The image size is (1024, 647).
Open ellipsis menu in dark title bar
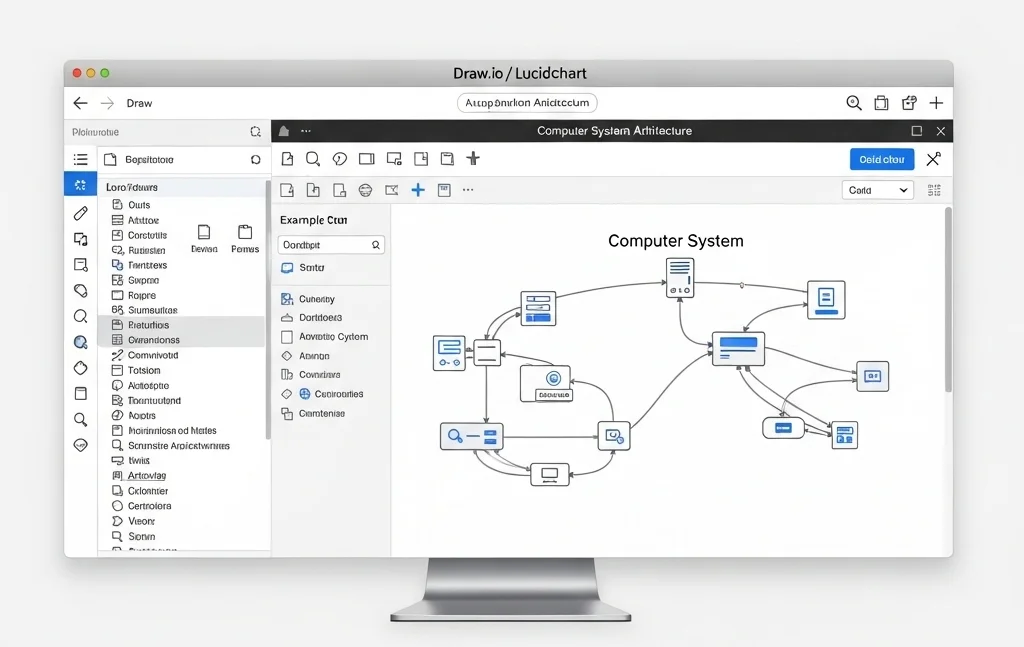pyautogui.click(x=306, y=131)
